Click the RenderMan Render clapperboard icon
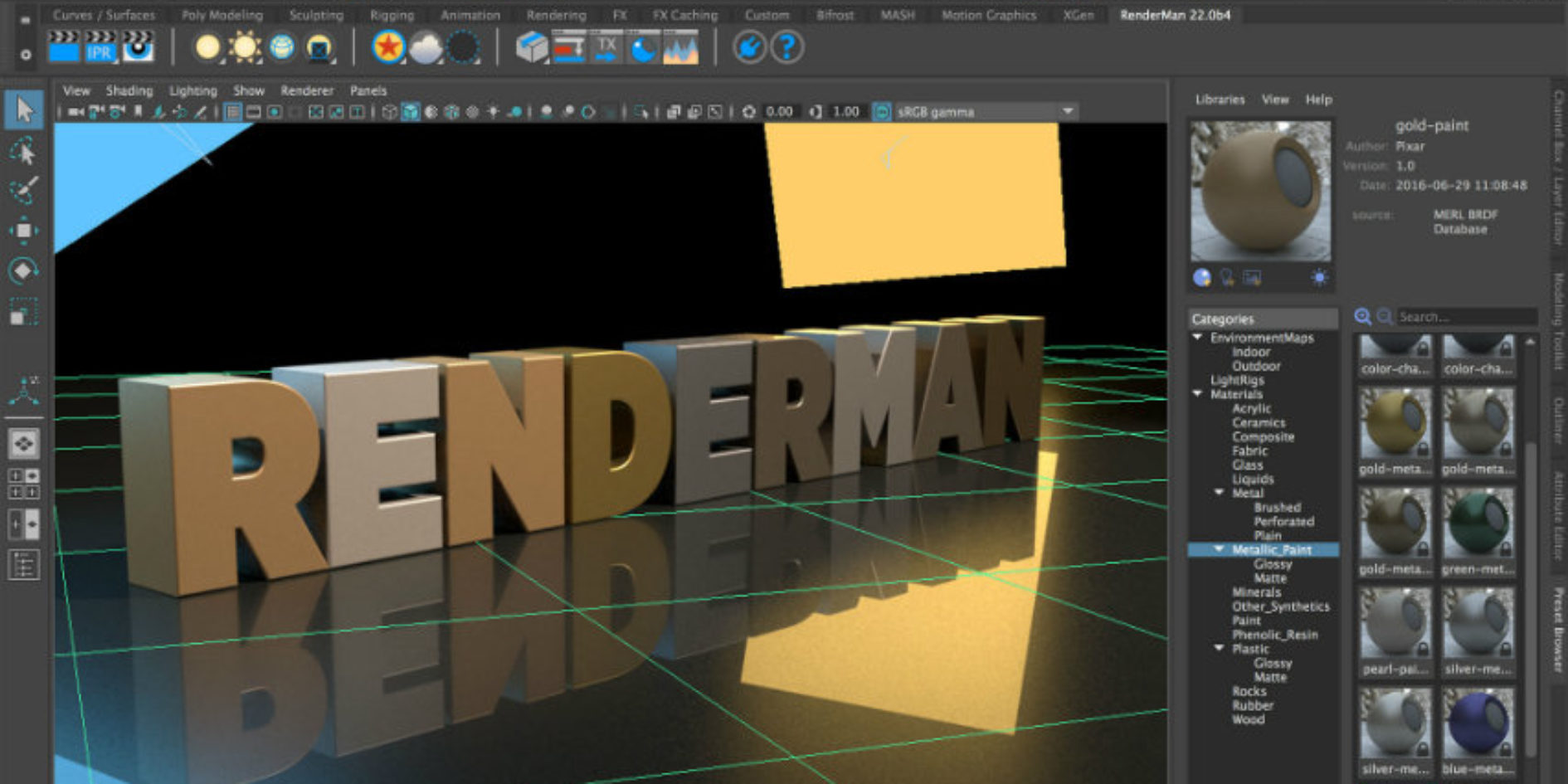 [64, 46]
